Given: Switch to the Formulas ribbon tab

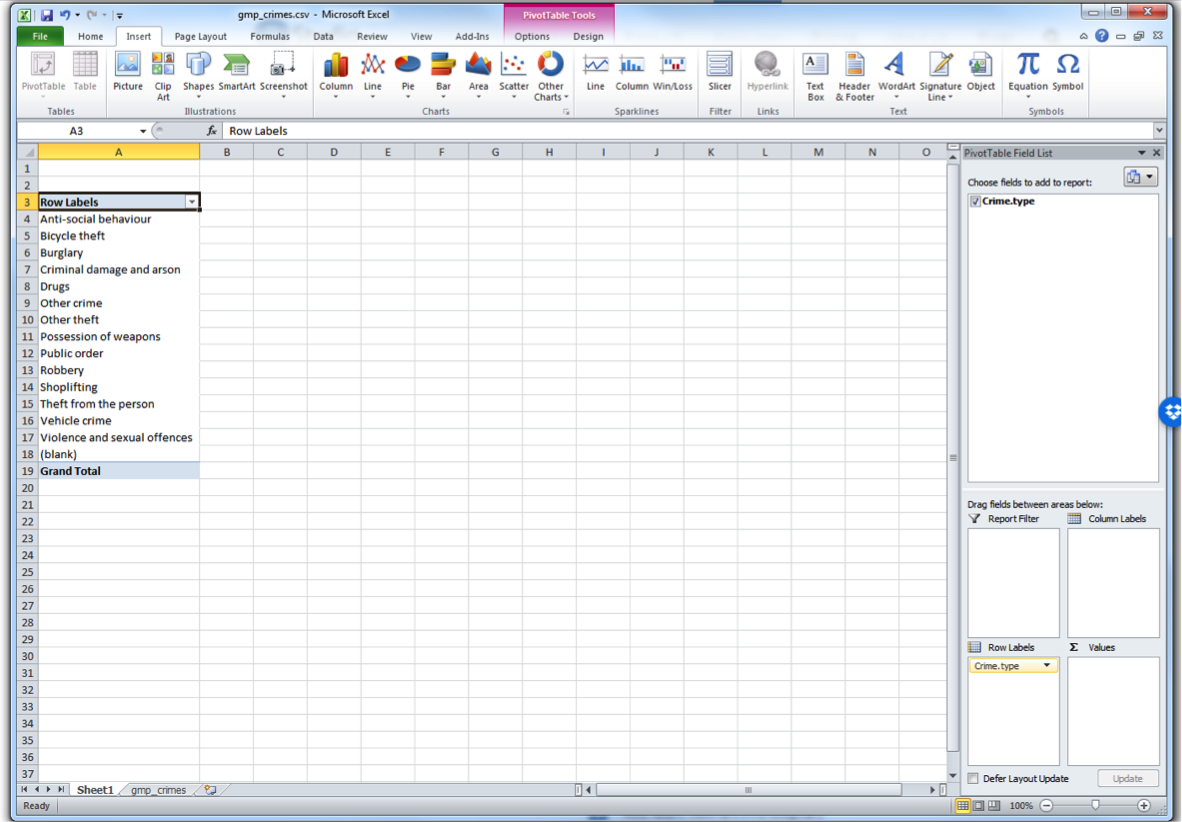Looking at the screenshot, I should pyautogui.click(x=270, y=37).
